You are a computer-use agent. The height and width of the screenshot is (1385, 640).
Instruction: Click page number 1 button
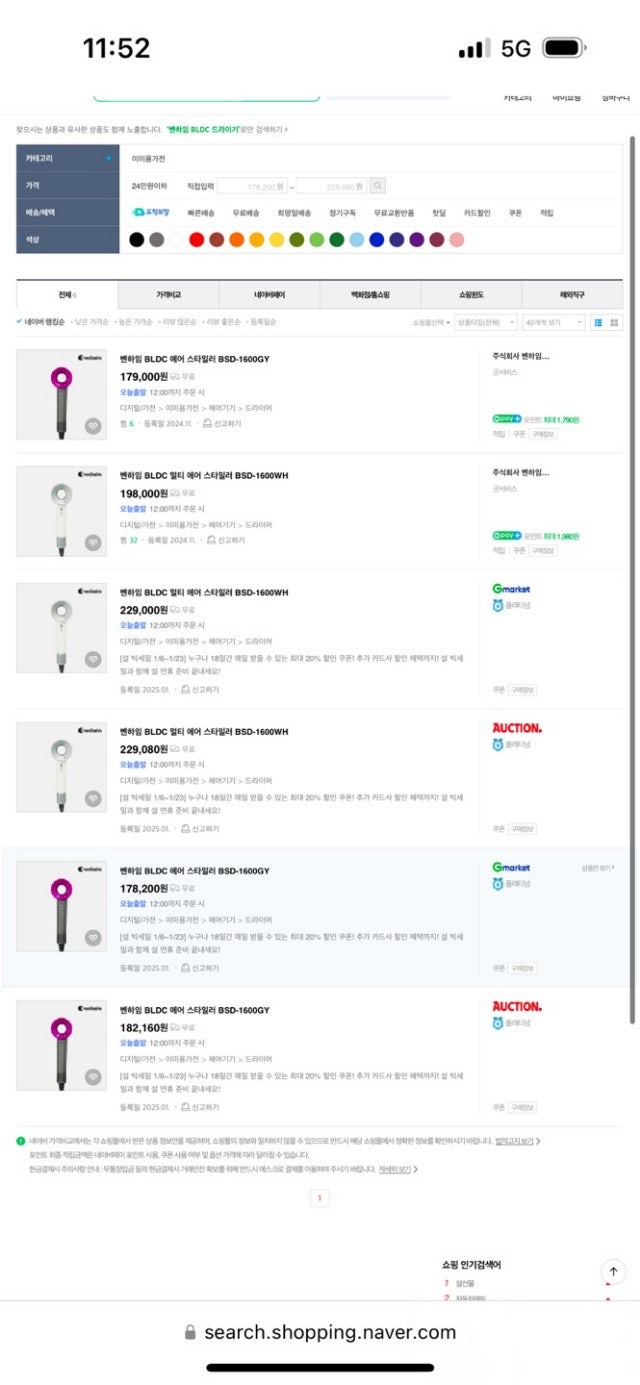click(x=319, y=1197)
